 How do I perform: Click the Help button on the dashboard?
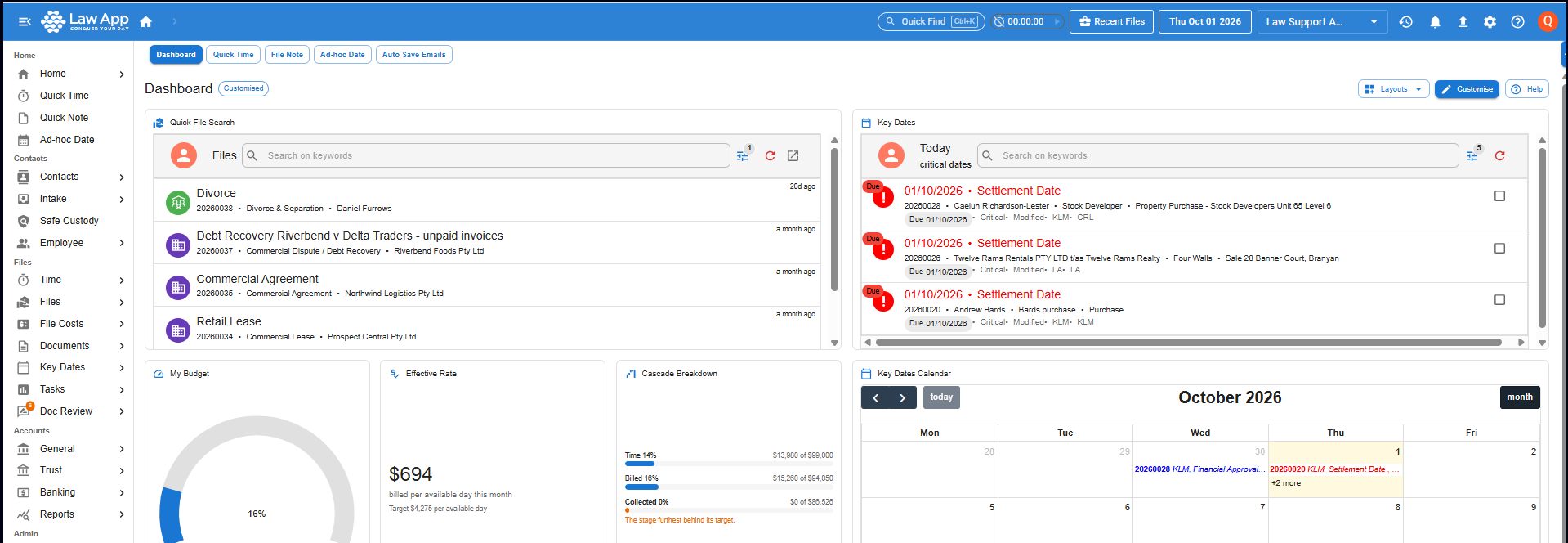(1526, 89)
